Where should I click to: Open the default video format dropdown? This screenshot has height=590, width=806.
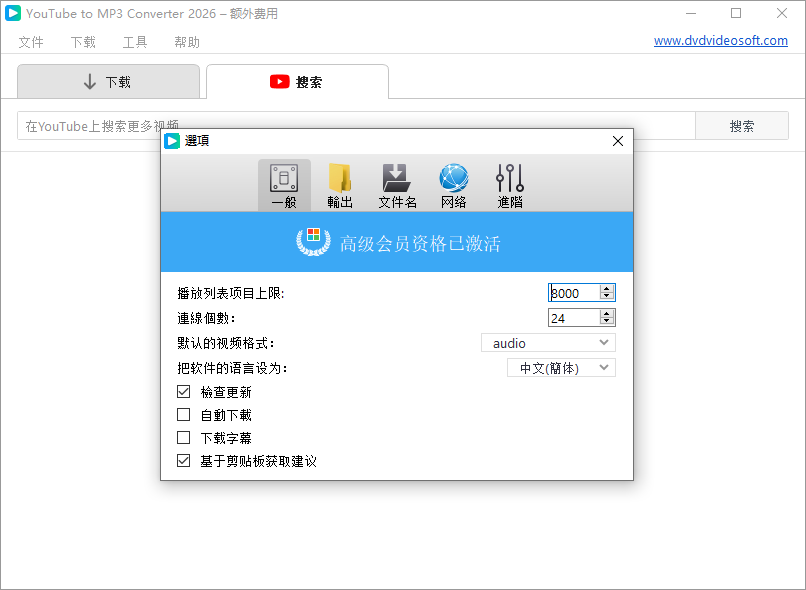point(547,342)
